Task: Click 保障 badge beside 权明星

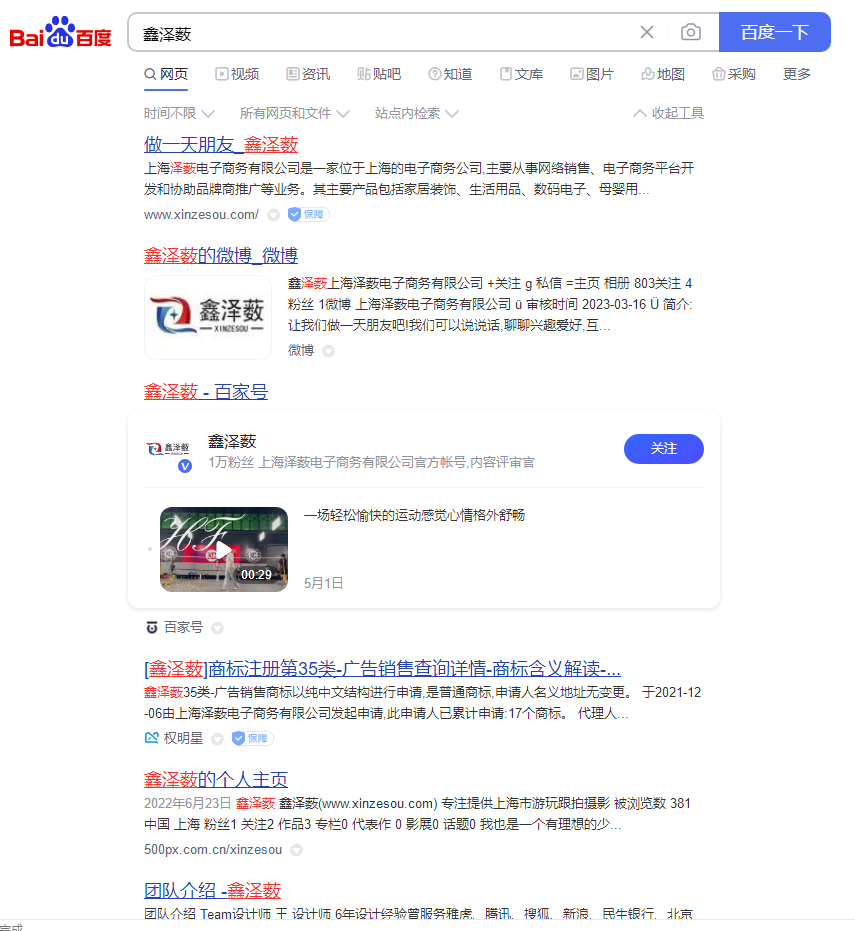Action: 252,738
